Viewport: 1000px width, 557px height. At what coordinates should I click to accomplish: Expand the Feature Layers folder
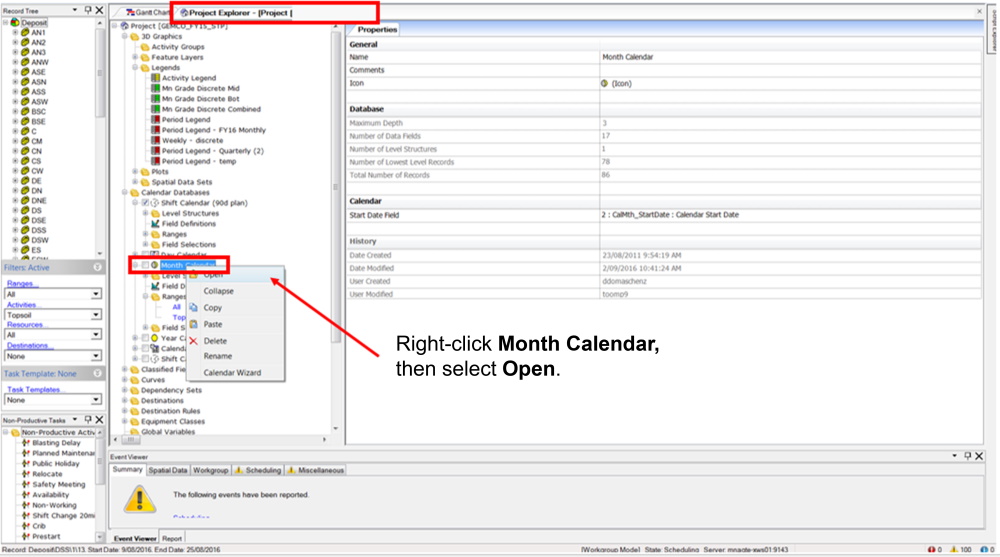click(x=135, y=57)
